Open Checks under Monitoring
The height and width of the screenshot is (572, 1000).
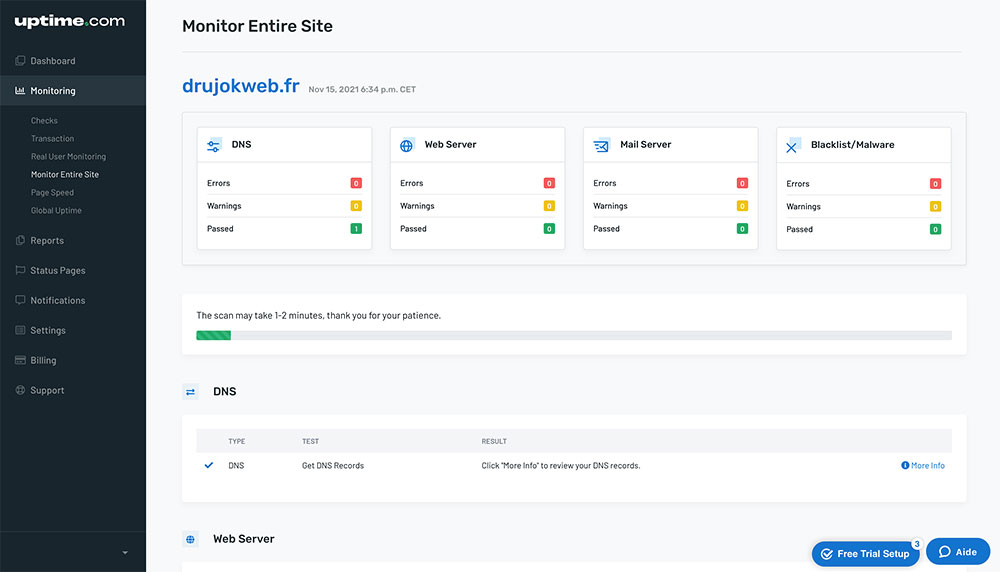point(44,121)
